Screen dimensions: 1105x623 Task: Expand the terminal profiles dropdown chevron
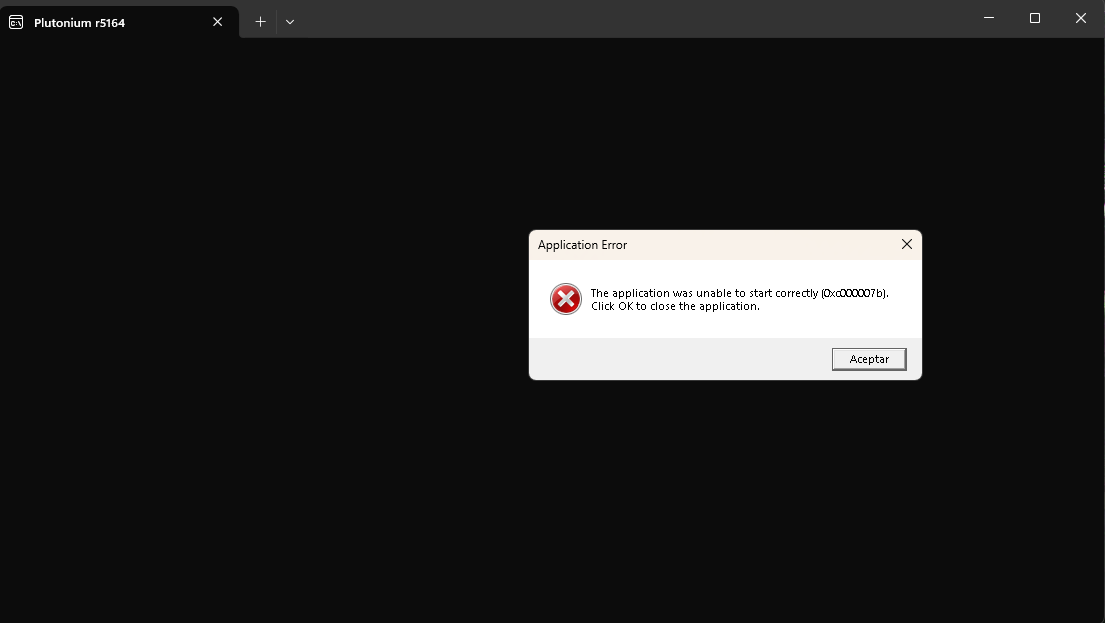click(290, 22)
